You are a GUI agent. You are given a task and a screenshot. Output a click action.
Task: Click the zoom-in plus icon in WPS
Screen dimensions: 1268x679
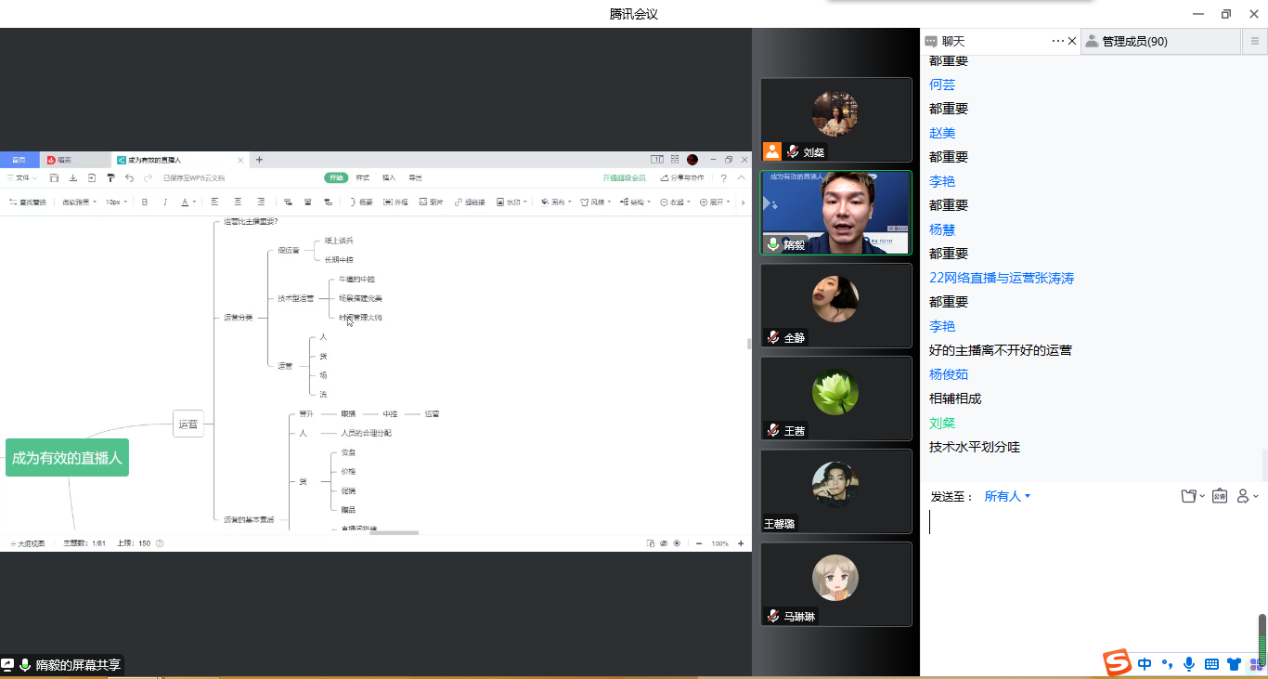pos(741,543)
